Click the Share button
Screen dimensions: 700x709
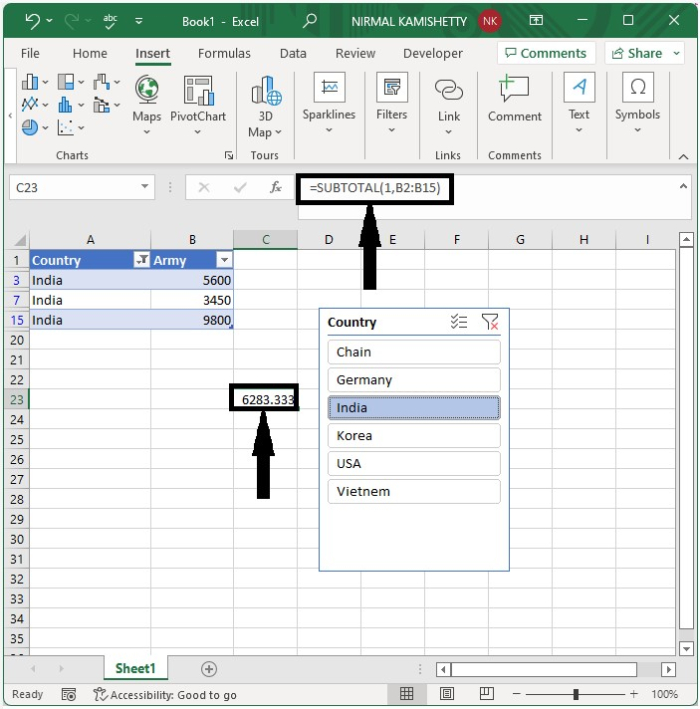[x=645, y=53]
